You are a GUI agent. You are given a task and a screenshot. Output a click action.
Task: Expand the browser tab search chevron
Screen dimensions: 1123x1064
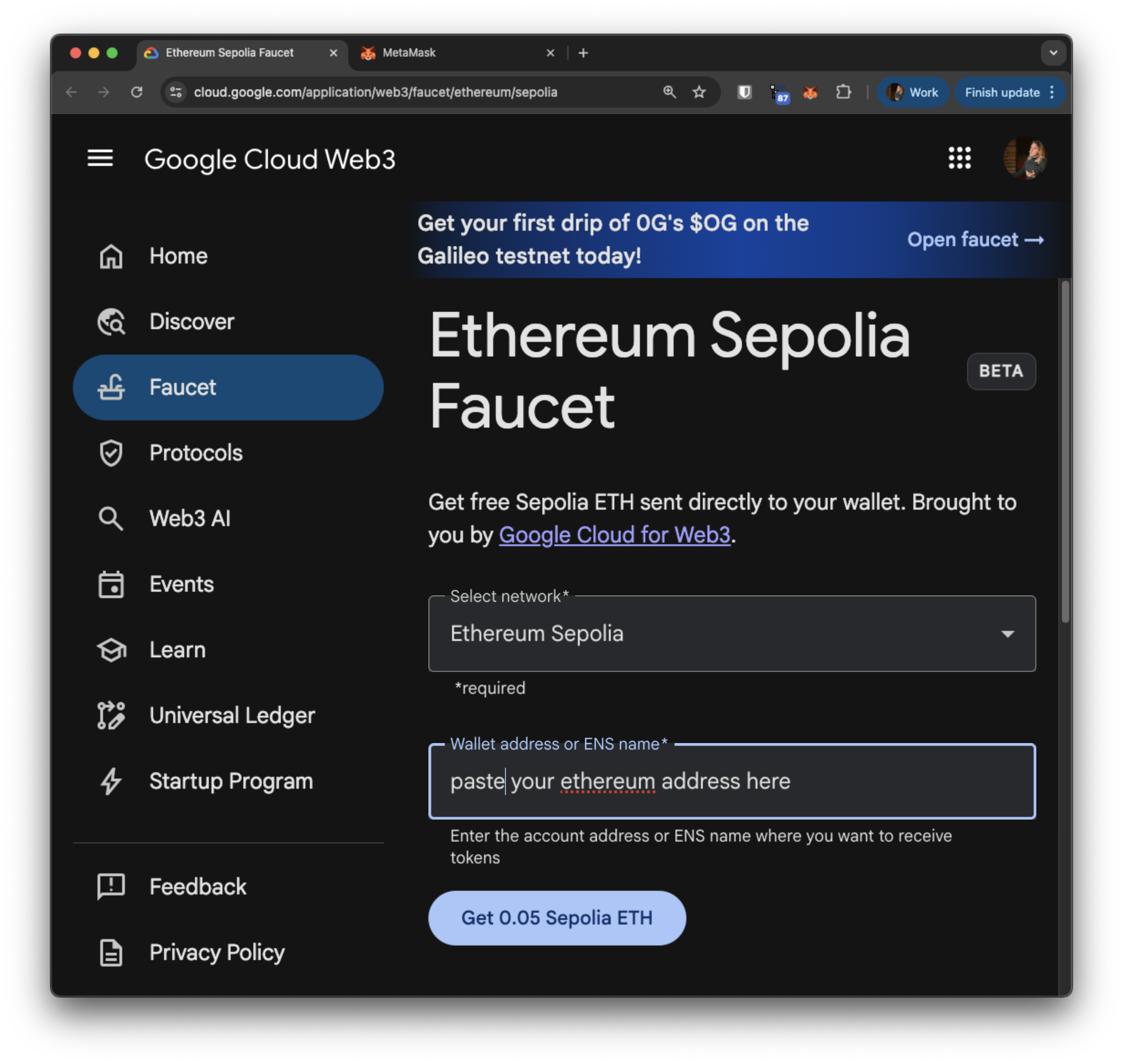click(x=1053, y=53)
